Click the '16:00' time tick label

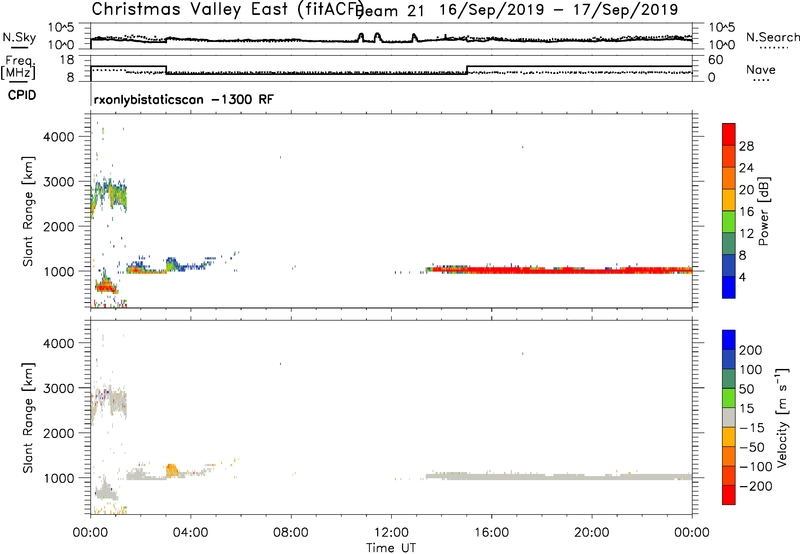(491, 533)
